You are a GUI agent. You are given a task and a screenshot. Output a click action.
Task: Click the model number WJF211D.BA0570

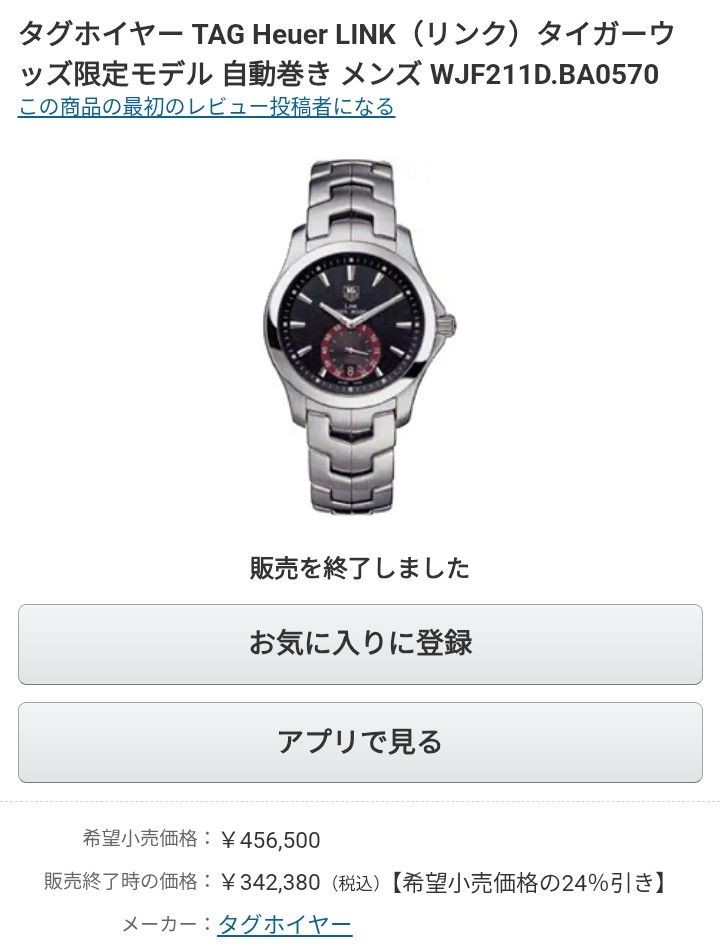544,75
